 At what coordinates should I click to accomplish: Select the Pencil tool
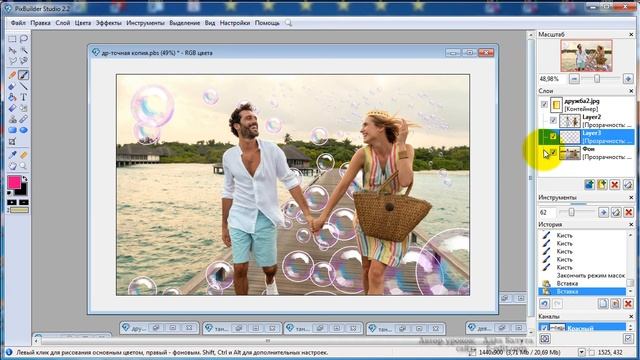click(x=12, y=75)
